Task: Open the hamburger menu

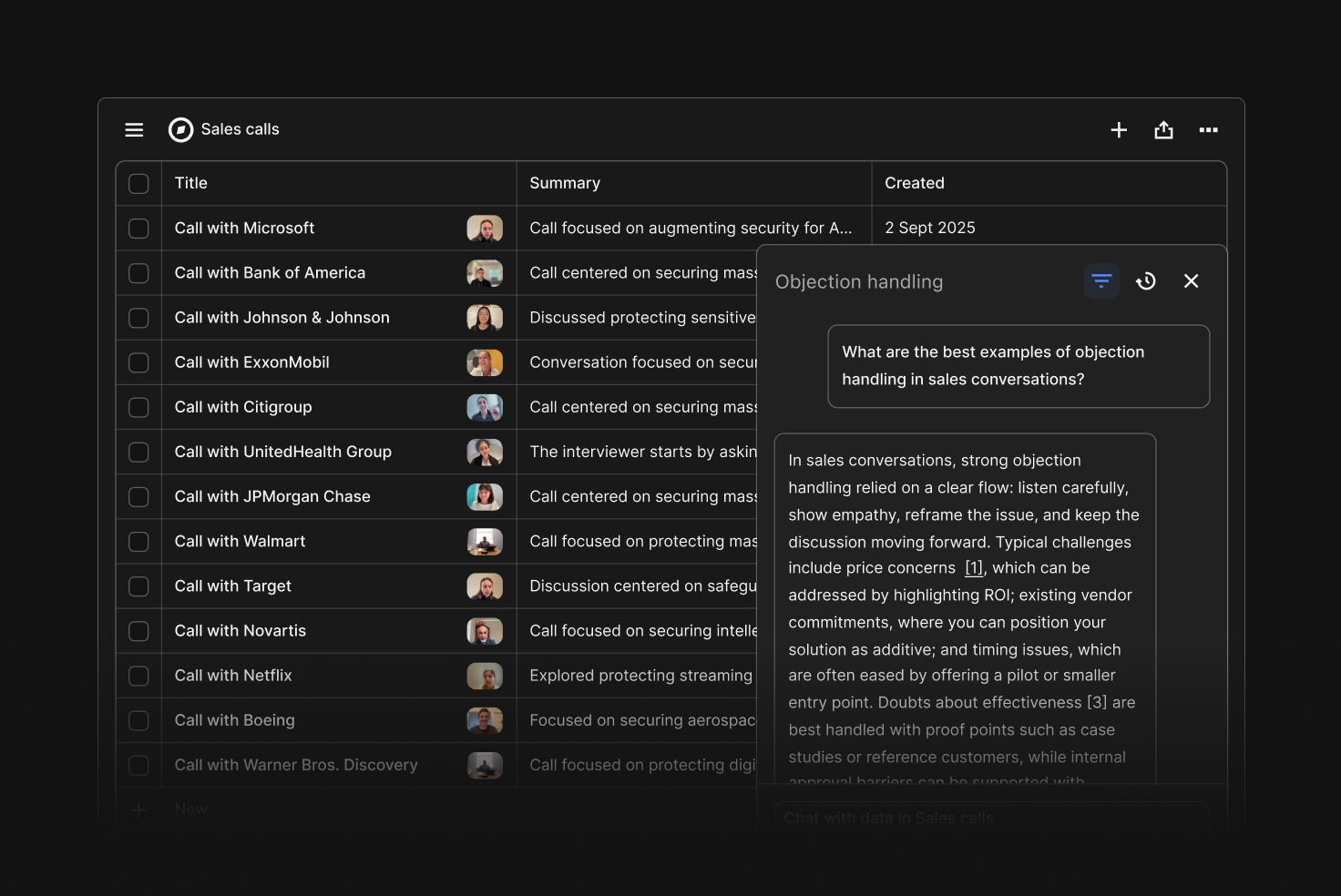Action: [134, 130]
